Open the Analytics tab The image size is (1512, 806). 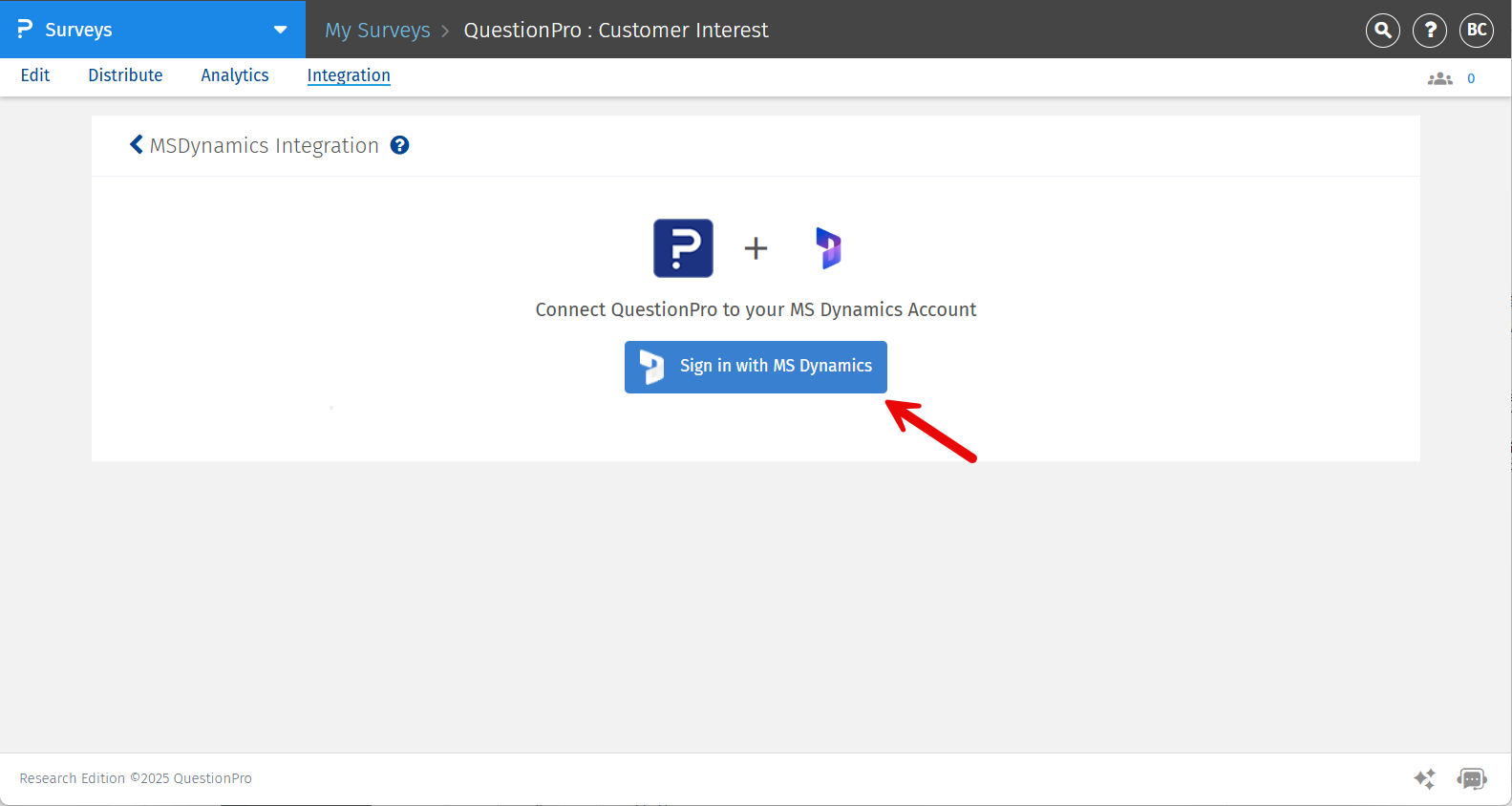(x=235, y=75)
